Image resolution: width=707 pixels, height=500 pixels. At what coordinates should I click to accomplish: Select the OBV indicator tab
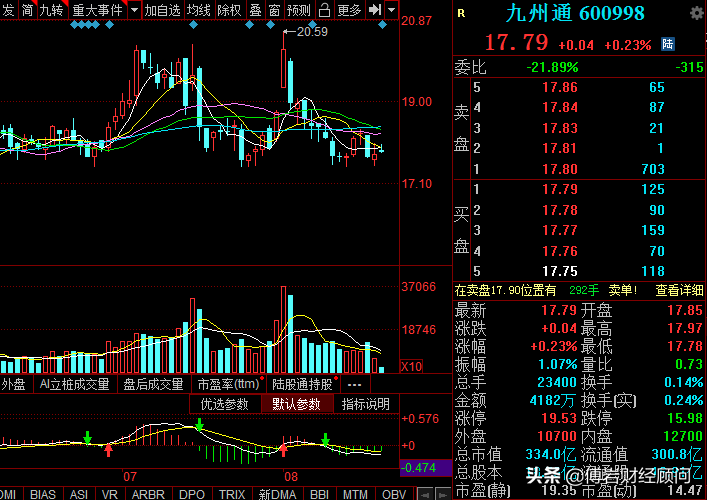pos(394,494)
